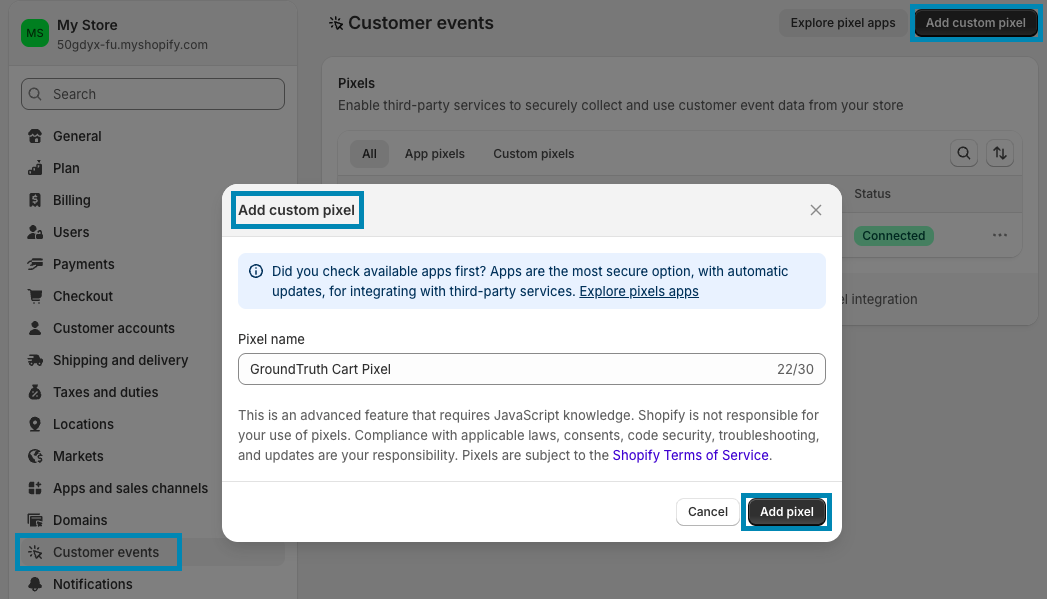Switch to the Custom pixels tab
This screenshot has width=1047, height=599.
[534, 154]
